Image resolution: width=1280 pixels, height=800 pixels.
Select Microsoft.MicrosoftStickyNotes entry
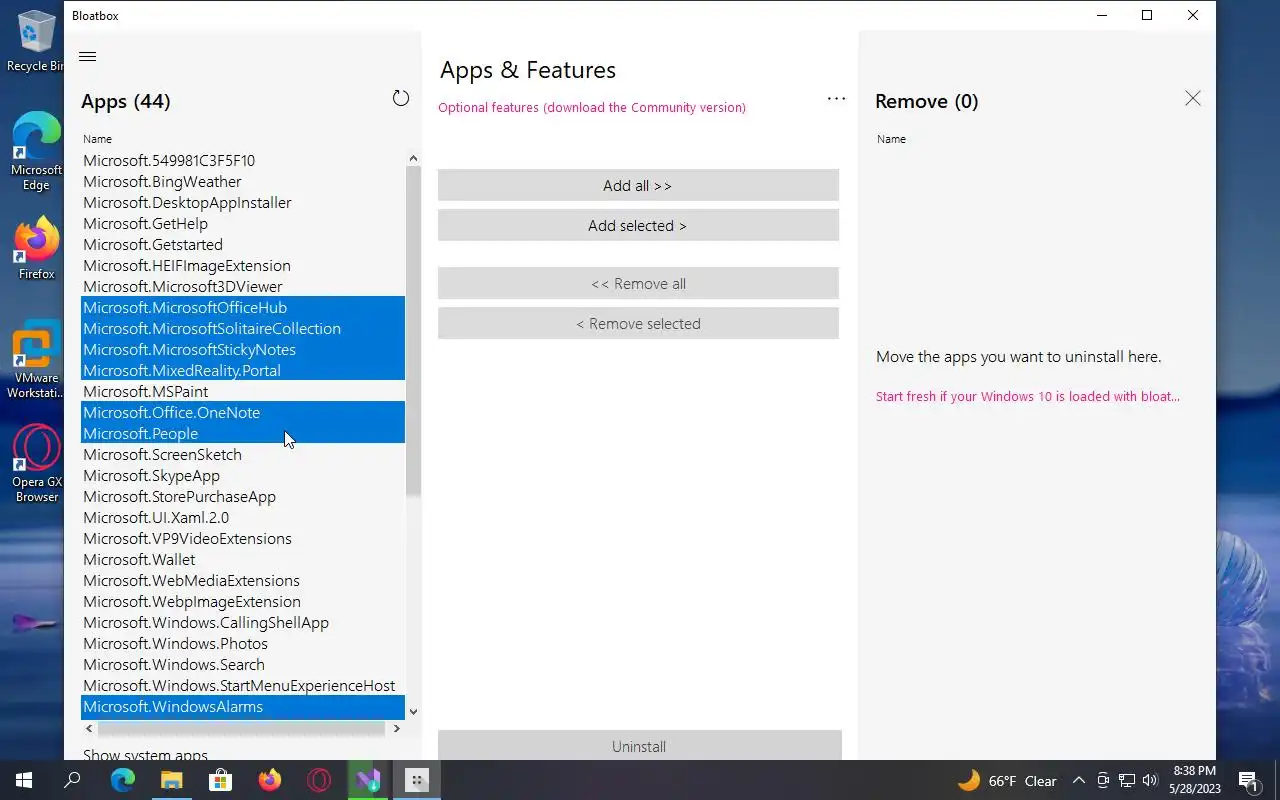(243, 349)
